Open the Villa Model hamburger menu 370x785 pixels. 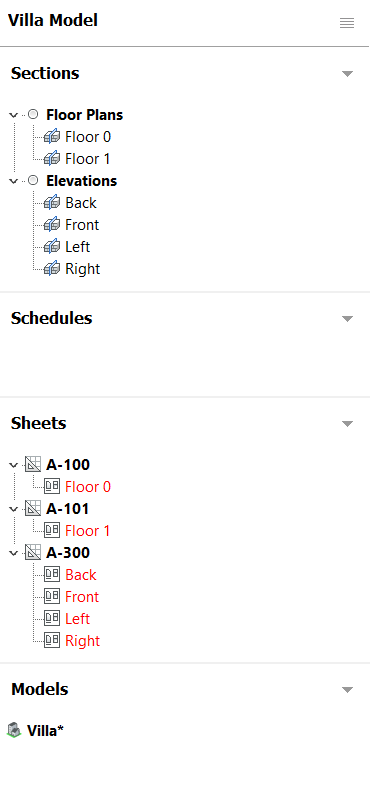coord(347,23)
